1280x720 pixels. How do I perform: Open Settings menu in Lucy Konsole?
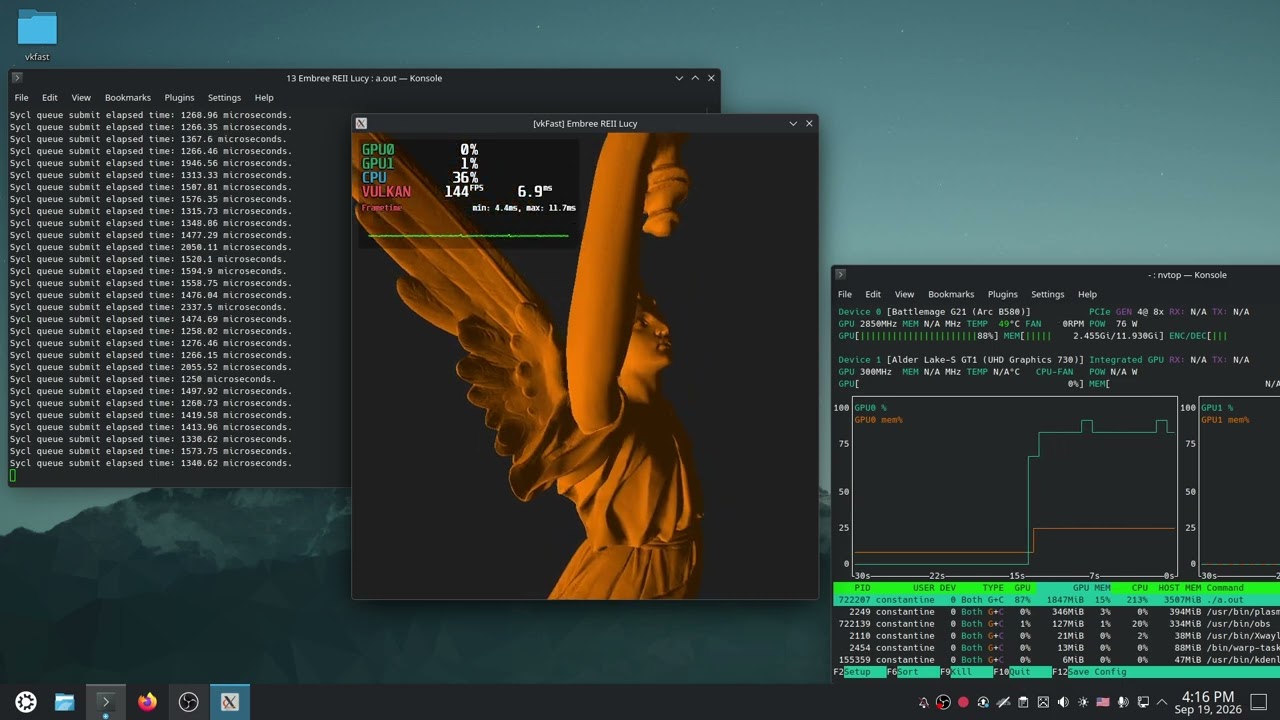(224, 98)
